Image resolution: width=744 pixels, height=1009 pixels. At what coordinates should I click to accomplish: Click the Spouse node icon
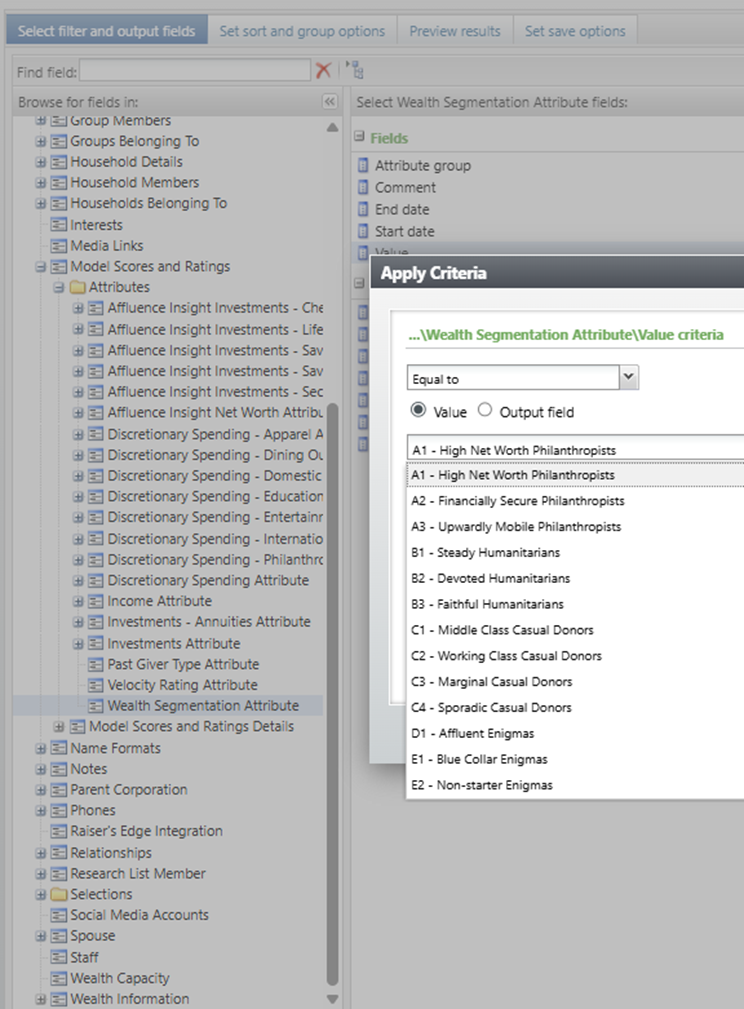click(59, 936)
